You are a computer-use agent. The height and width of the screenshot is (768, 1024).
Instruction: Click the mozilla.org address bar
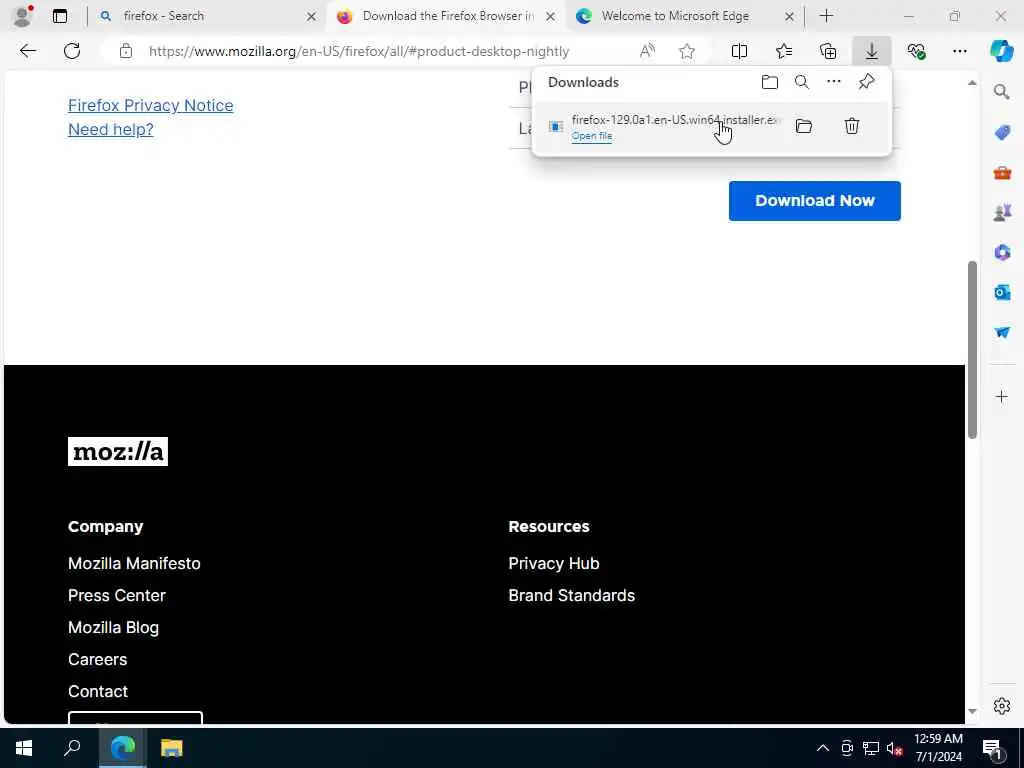[359, 51]
